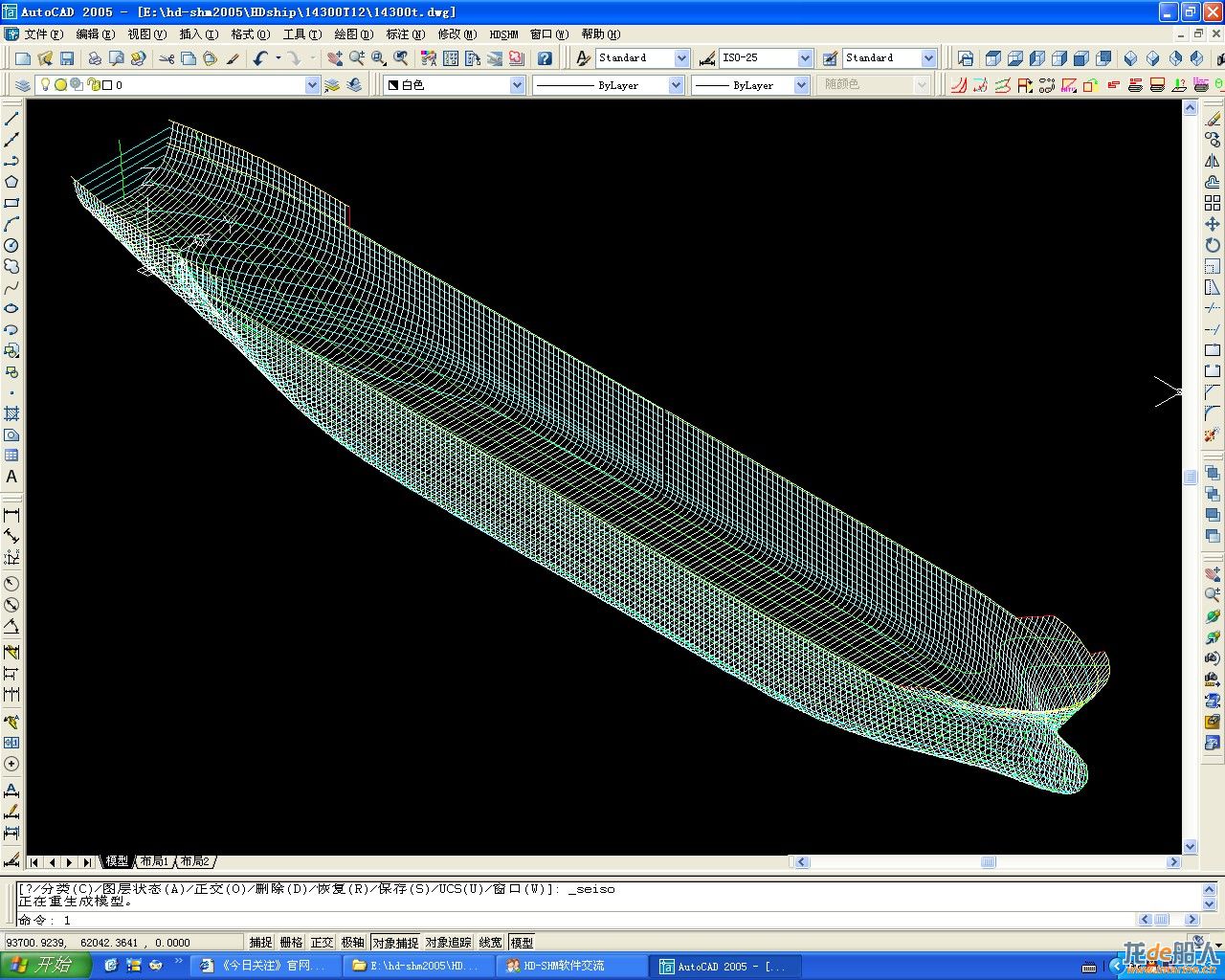The image size is (1225, 980).
Task: Open E:\hd-shm2005 folder taskbar button
Action: 418,966
